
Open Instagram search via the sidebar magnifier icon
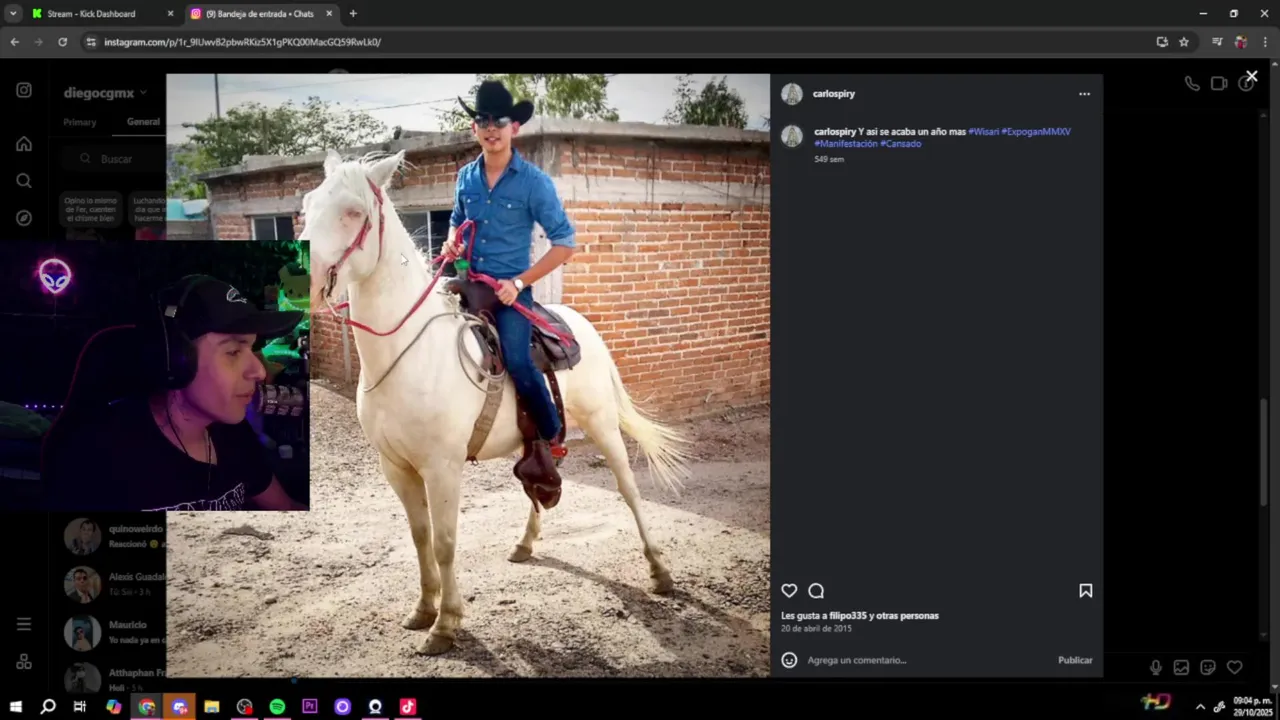point(24,181)
